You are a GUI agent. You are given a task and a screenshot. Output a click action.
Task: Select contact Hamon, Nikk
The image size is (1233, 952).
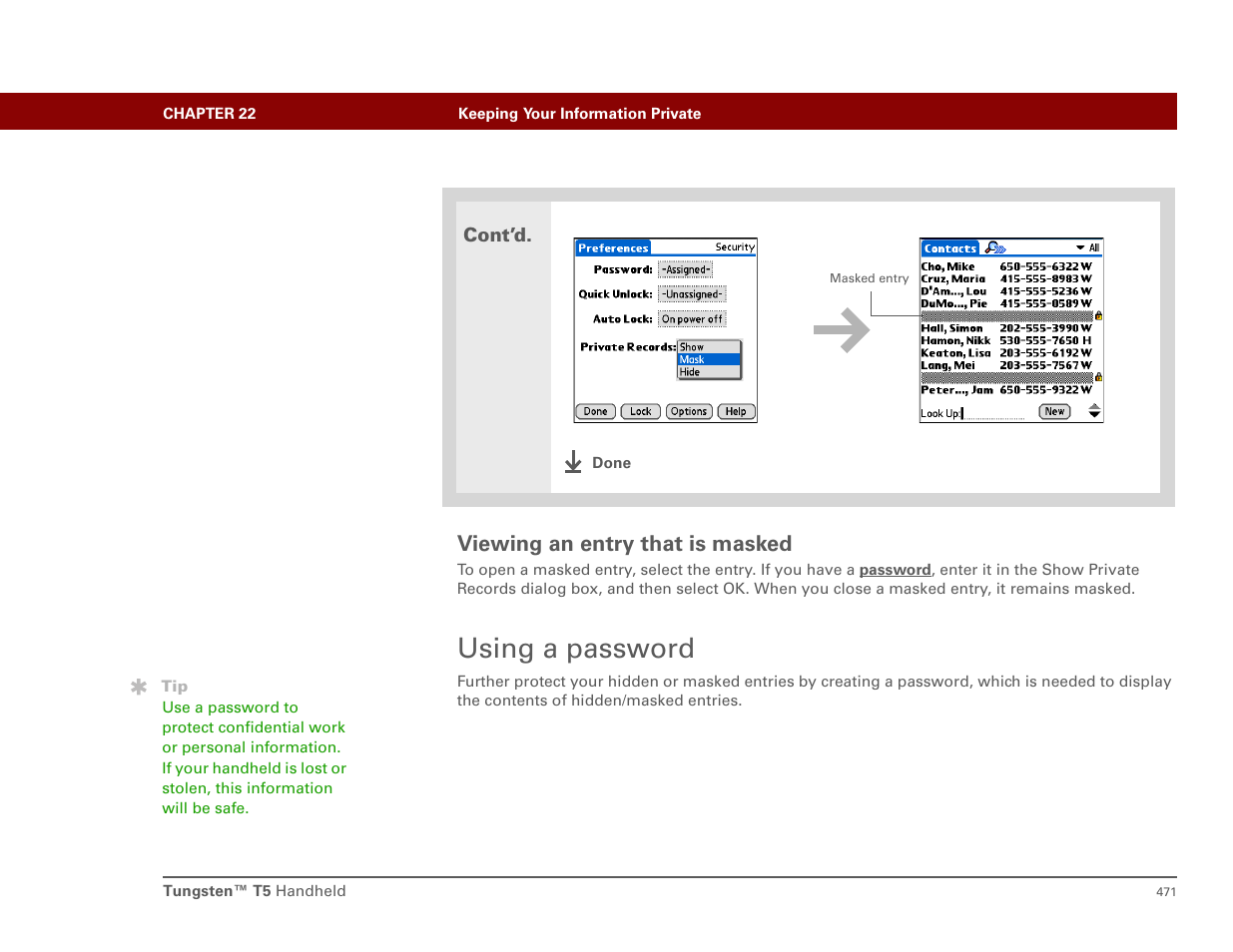point(955,341)
